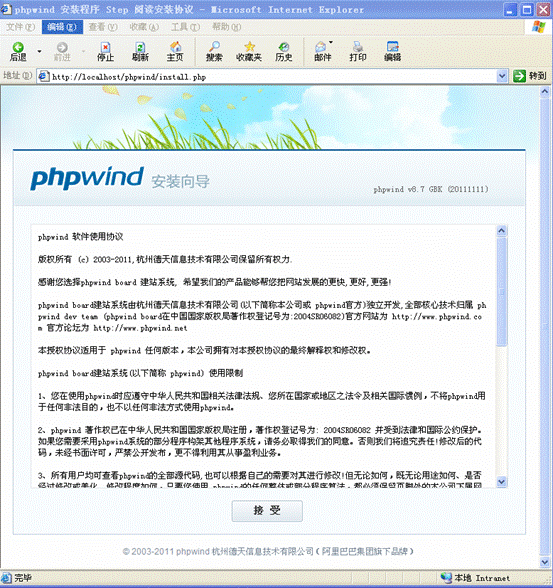Screen dimensions: 553x588
Task: Click the IE icon in title bar
Action: pos(6,9)
